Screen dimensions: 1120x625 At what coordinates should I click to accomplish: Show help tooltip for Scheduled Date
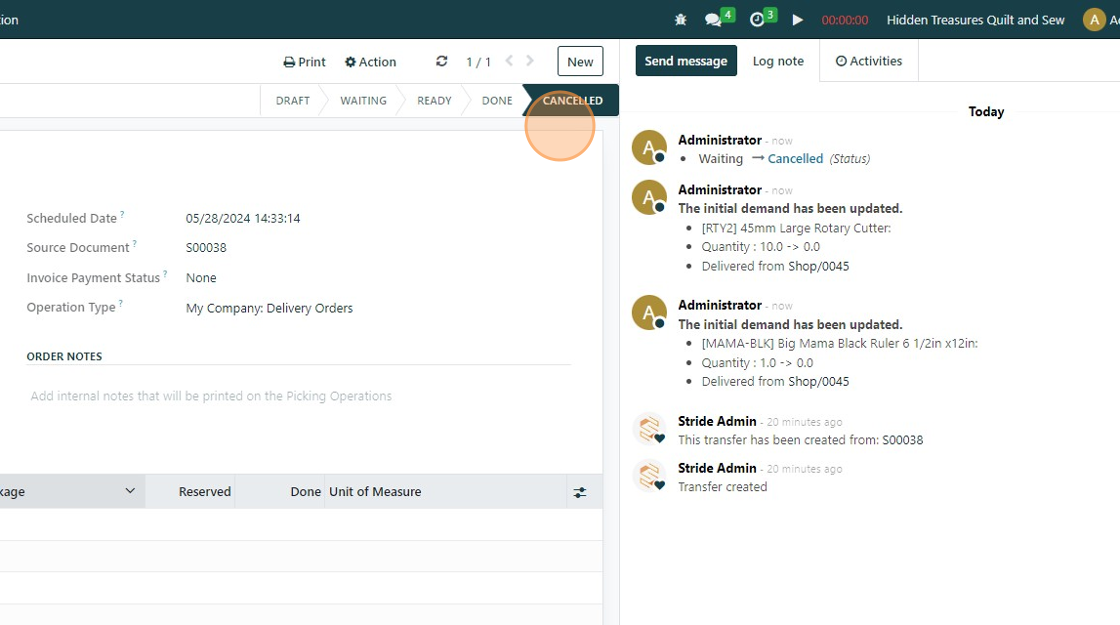click(122, 214)
